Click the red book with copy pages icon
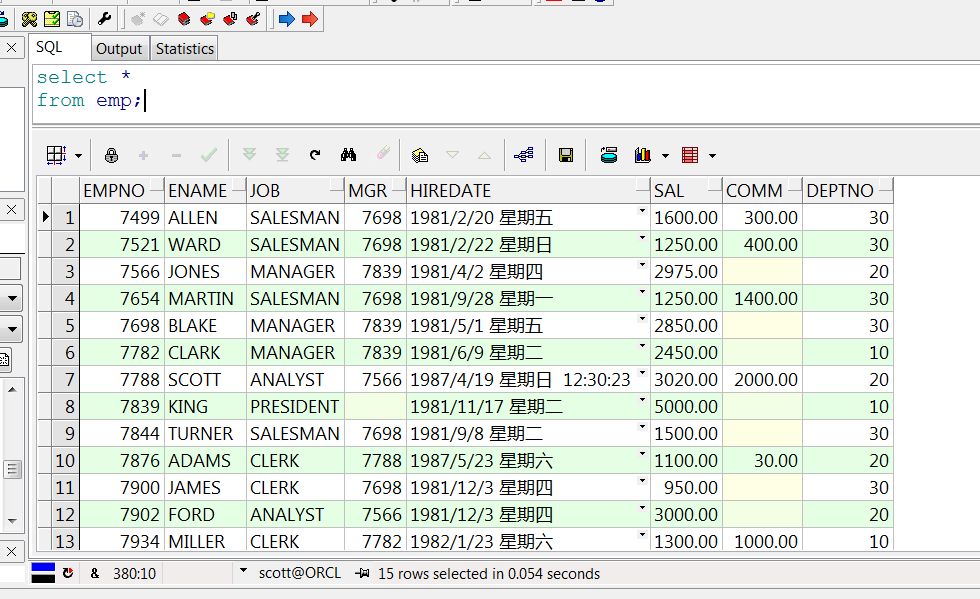 coord(230,19)
